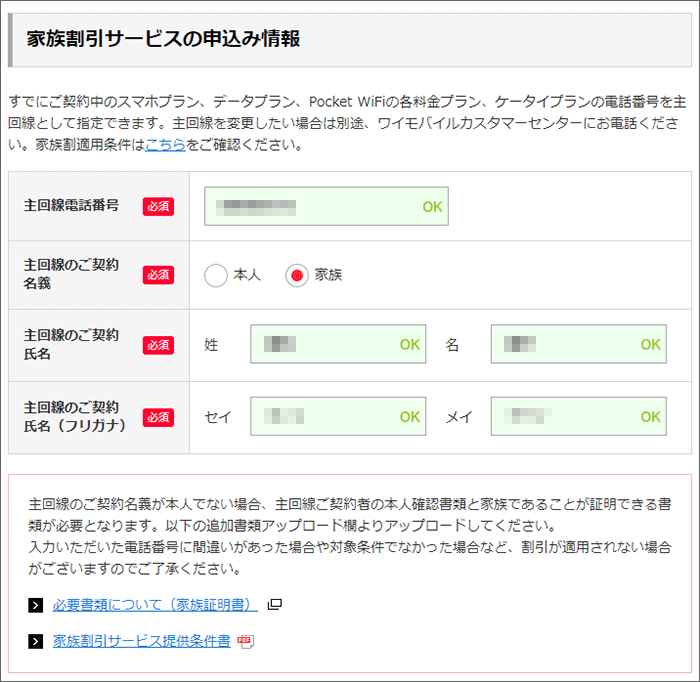Click the 必須 badge next to 主回線電話番号
This screenshot has height=682, width=700.
pyautogui.click(x=158, y=207)
